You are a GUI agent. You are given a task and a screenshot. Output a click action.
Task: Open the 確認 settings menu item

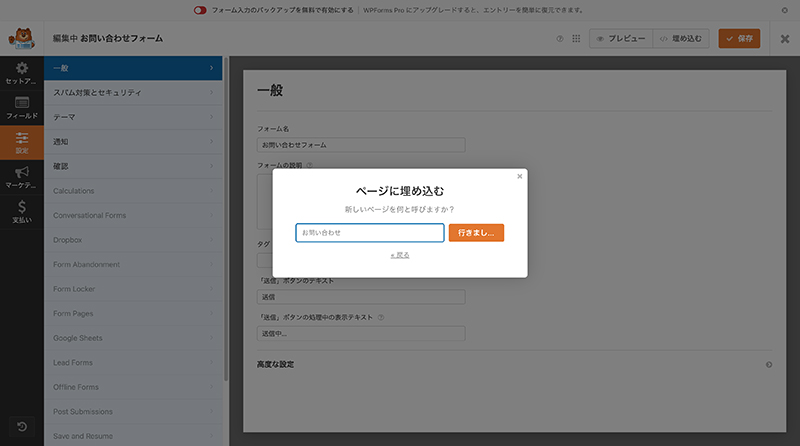point(135,166)
